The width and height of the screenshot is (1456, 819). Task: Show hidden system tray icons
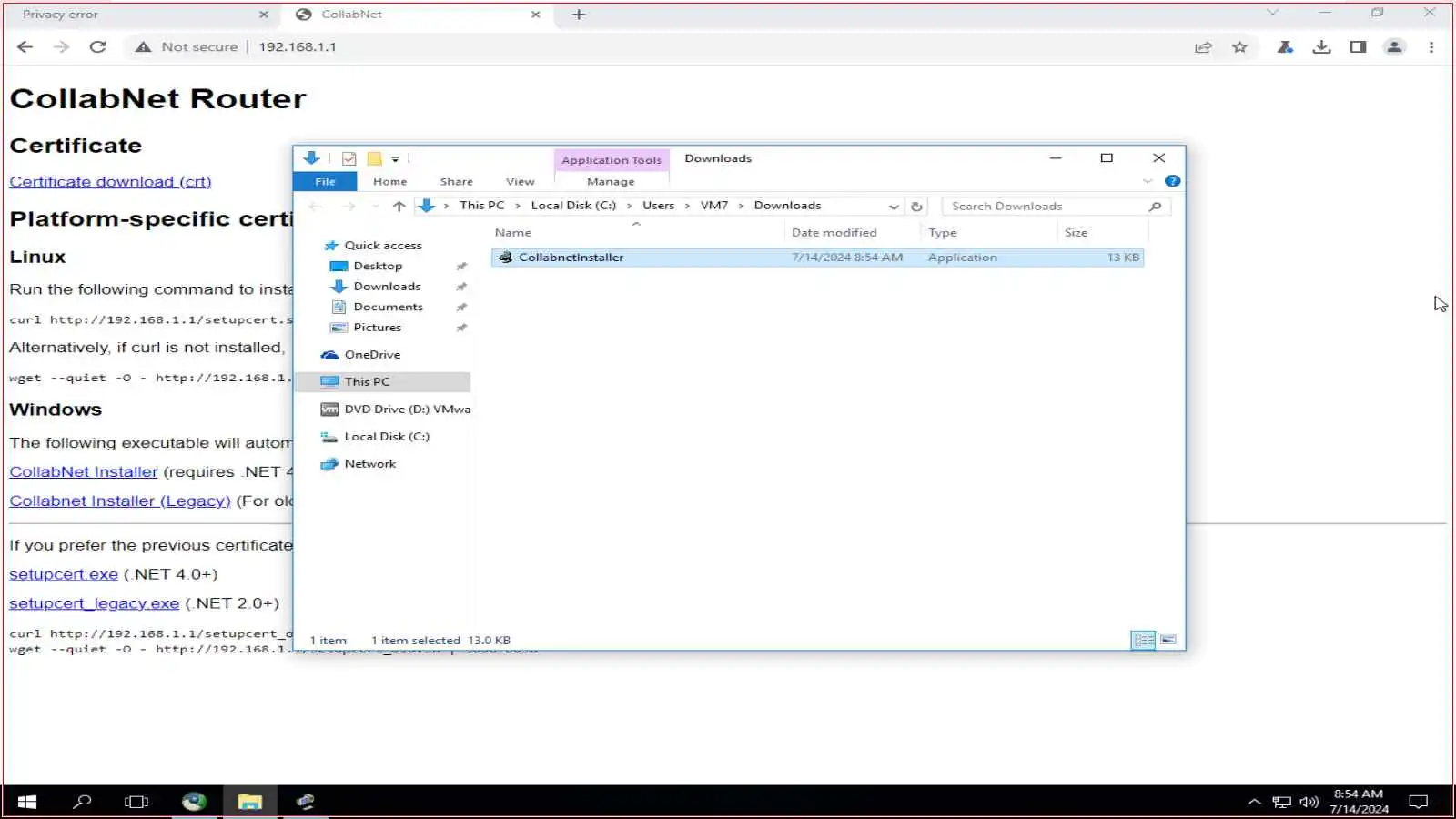click(x=1254, y=802)
